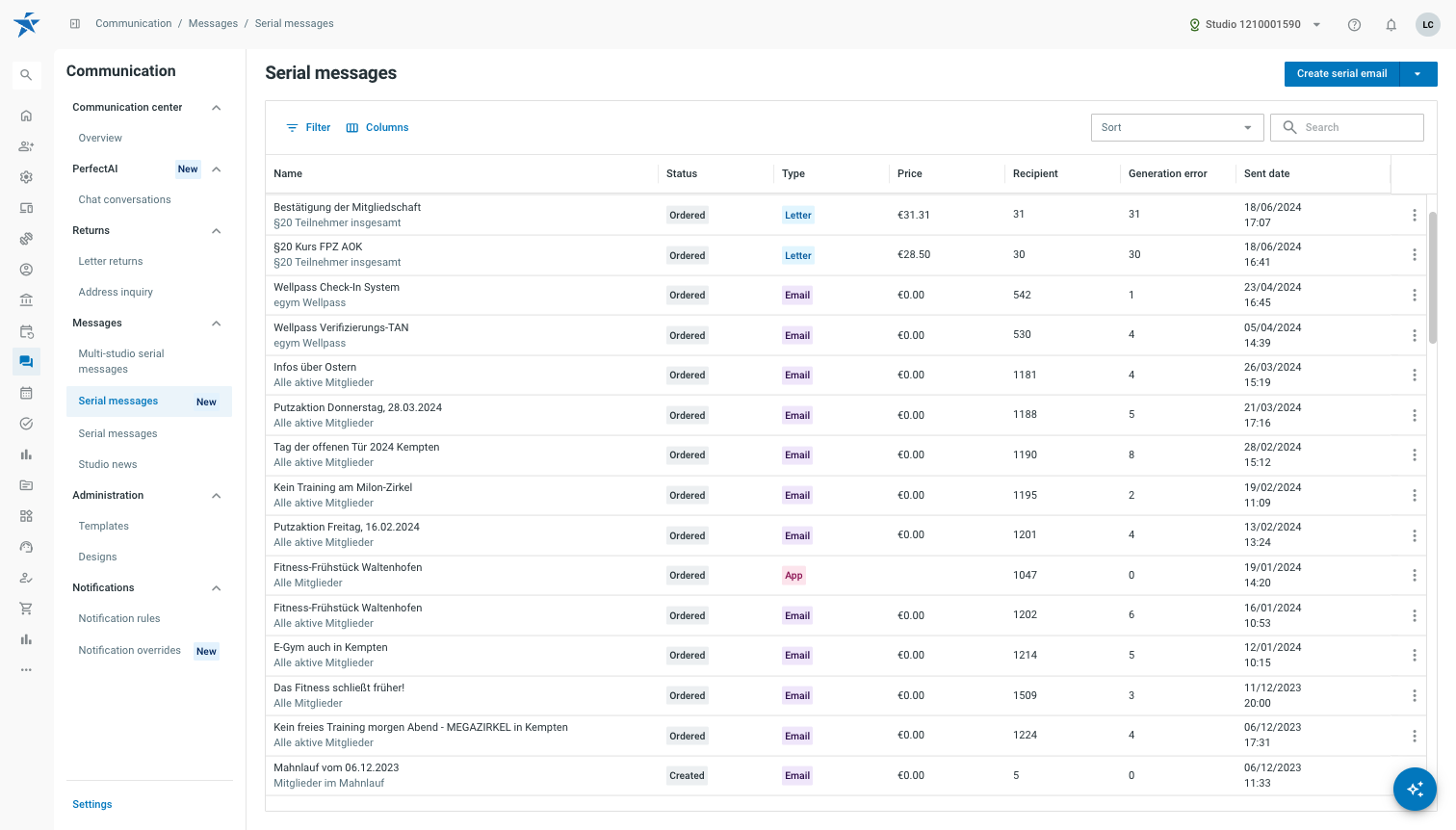This screenshot has width=1456, height=830.
Task: Sort by the Sent date column header
Action: pyautogui.click(x=1267, y=174)
